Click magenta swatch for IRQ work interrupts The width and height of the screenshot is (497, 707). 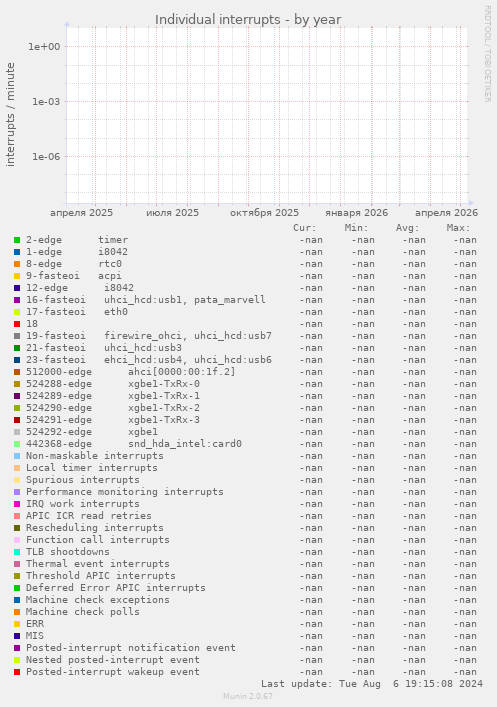pos(17,504)
